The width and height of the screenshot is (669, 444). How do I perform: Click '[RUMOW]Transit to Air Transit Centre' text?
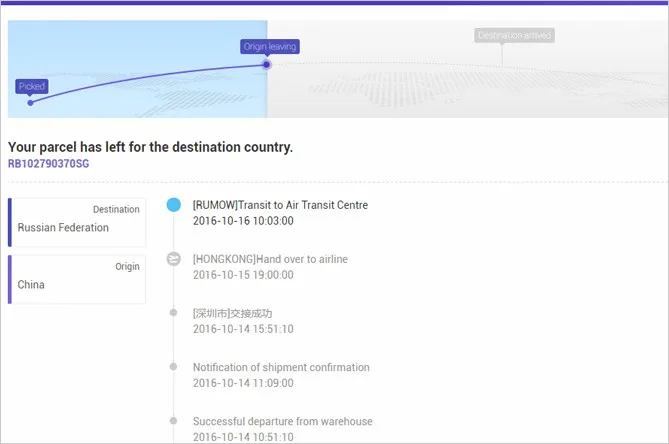point(280,205)
